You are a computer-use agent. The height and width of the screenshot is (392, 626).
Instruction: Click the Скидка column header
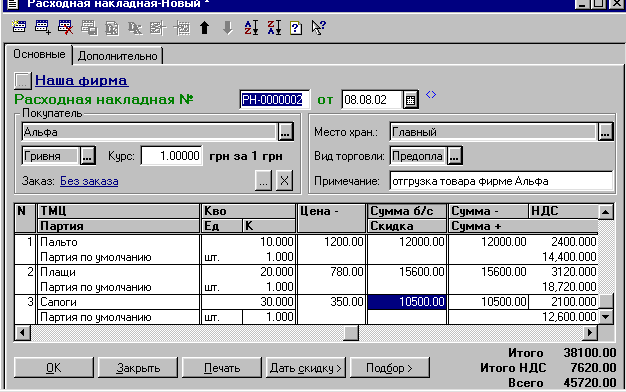(x=406, y=226)
